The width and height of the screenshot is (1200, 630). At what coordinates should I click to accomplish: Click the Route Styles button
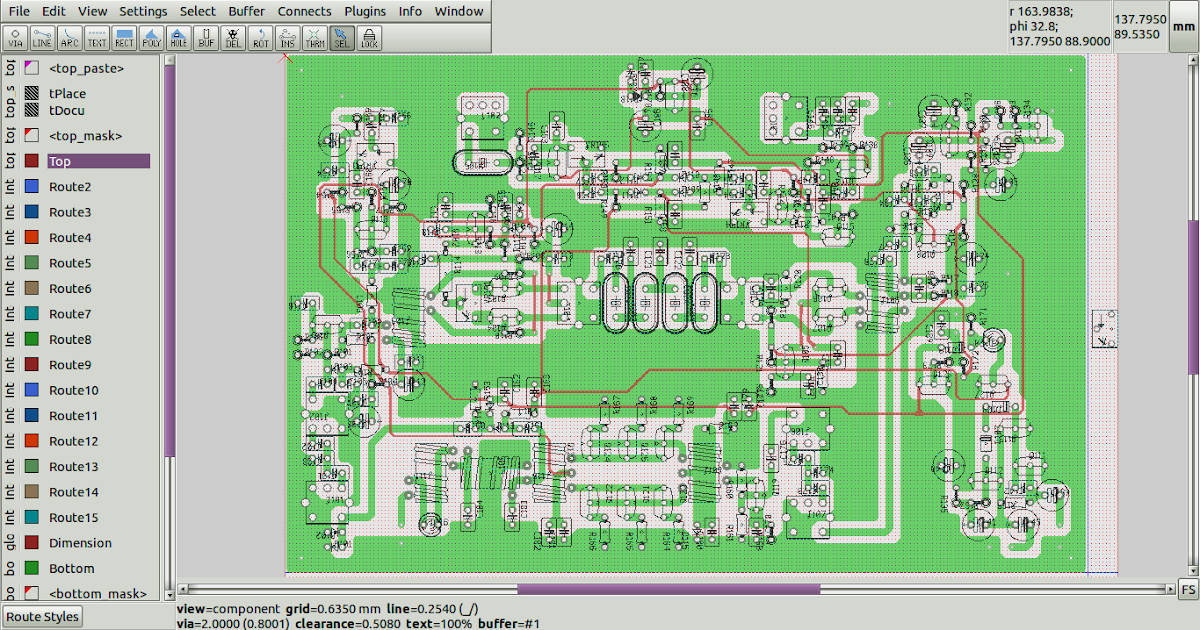coord(42,617)
